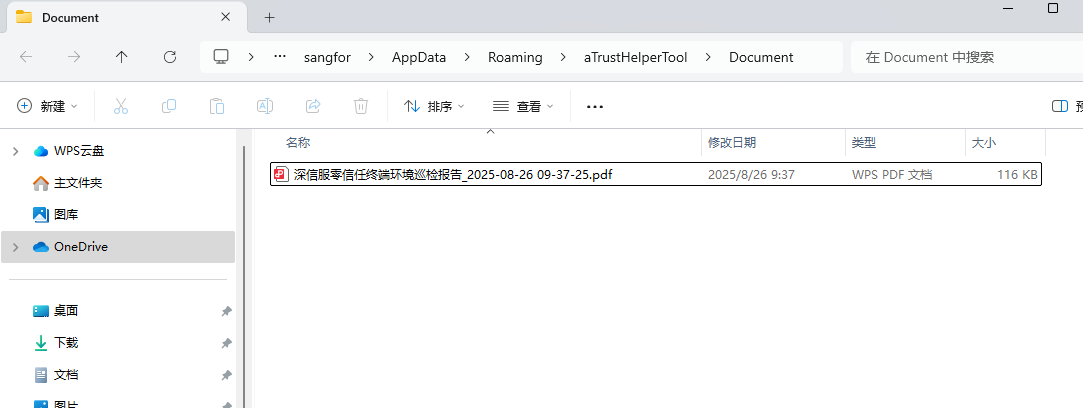Navigate to AppData in the breadcrumb

419,57
